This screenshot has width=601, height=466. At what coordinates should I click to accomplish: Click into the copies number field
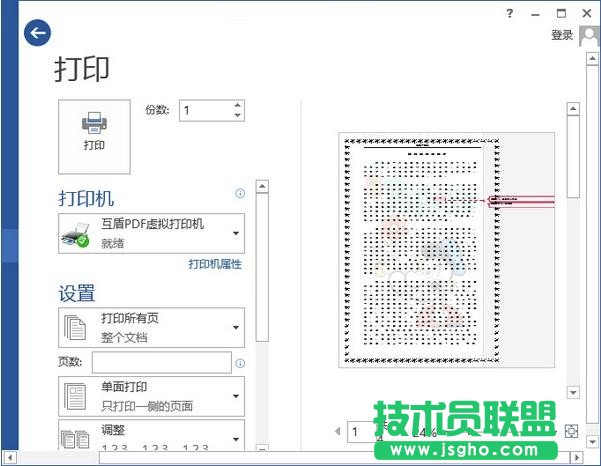click(206, 111)
